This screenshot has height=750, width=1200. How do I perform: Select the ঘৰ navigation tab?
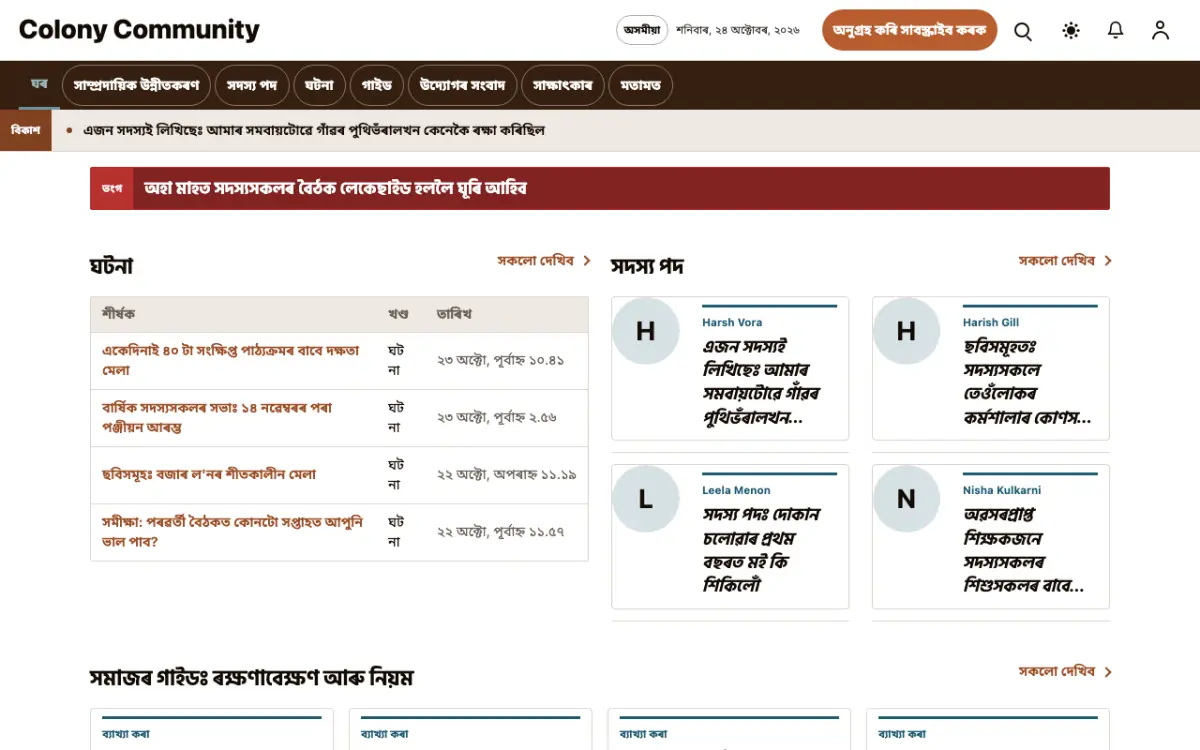(x=39, y=84)
